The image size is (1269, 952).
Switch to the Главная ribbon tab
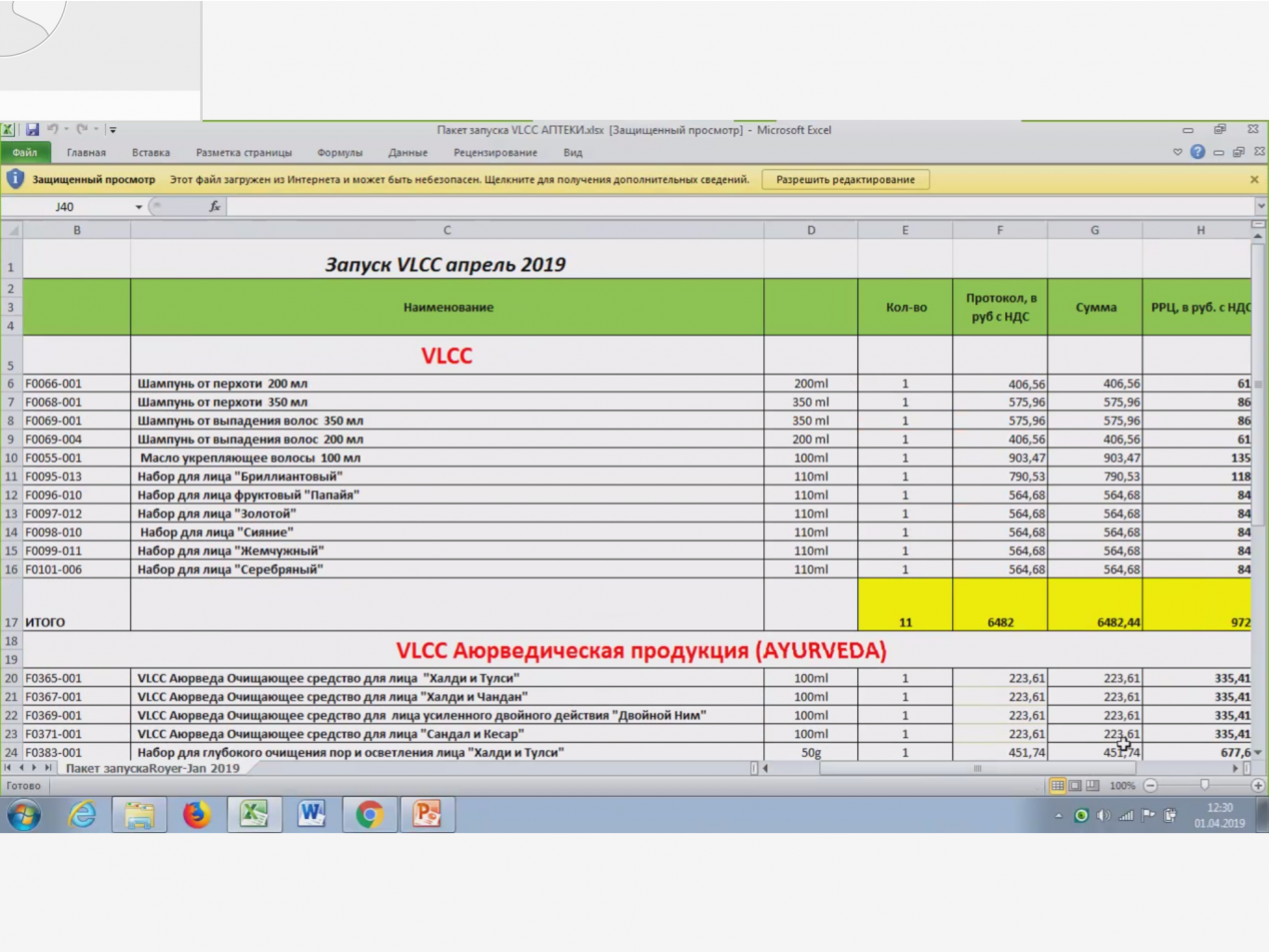[x=86, y=152]
